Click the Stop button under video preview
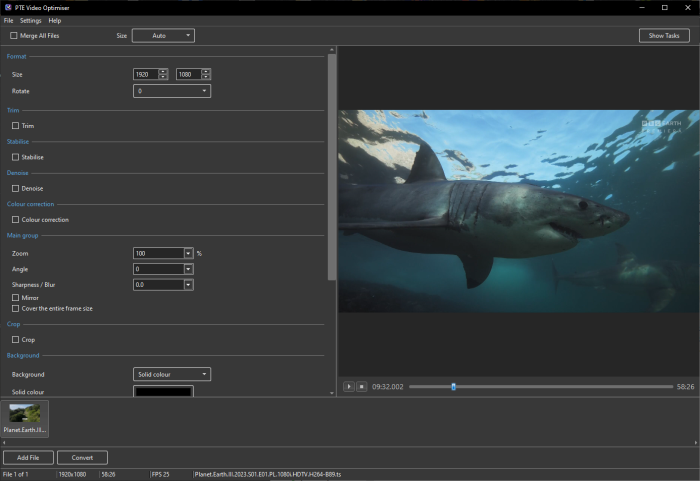The width and height of the screenshot is (700, 481). [x=361, y=386]
